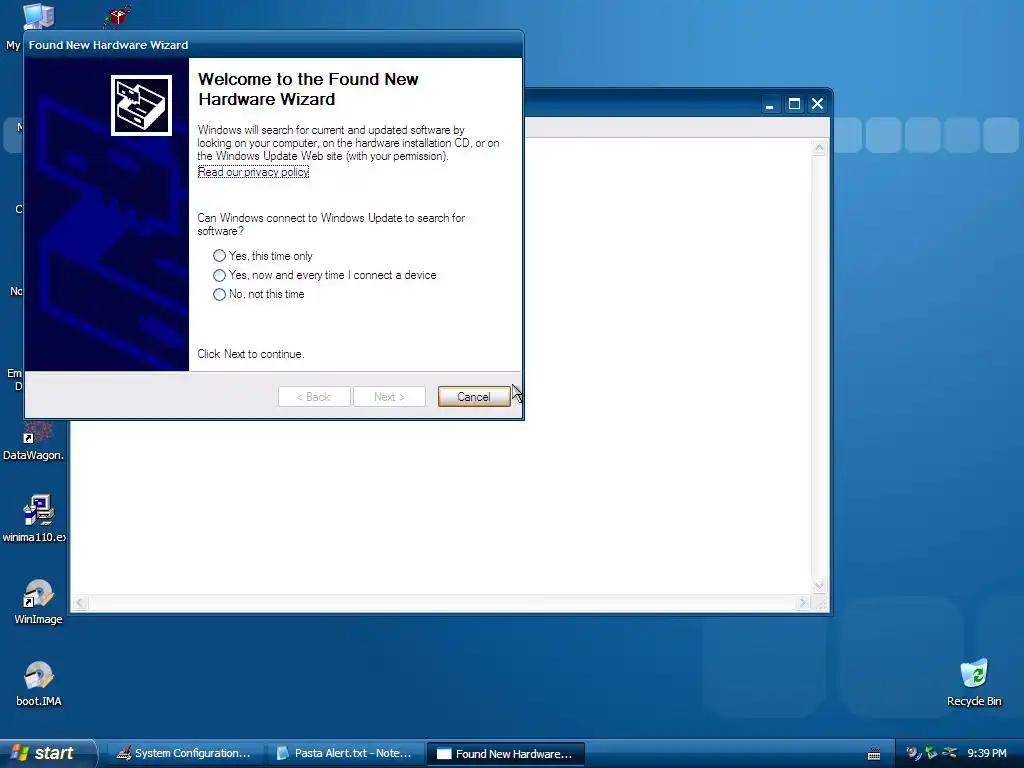This screenshot has height=768, width=1024.
Task: Click Notepad's horizontal scrollbar right arrow
Action: [803, 603]
